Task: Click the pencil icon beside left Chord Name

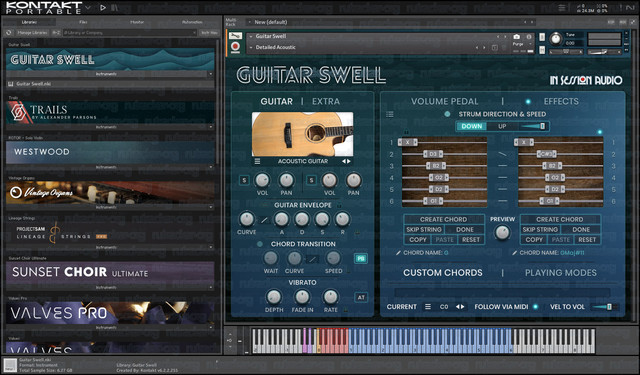Action: [x=398, y=253]
